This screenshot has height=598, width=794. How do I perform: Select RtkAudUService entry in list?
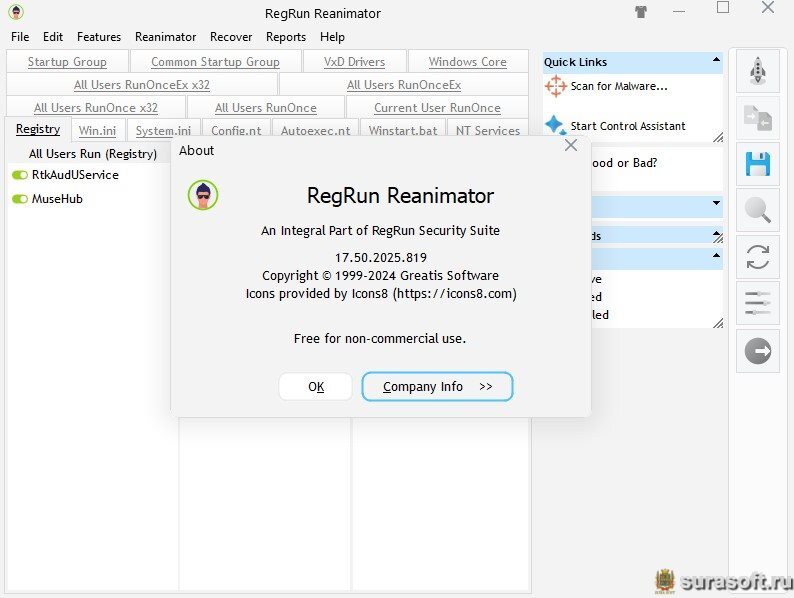pos(75,175)
